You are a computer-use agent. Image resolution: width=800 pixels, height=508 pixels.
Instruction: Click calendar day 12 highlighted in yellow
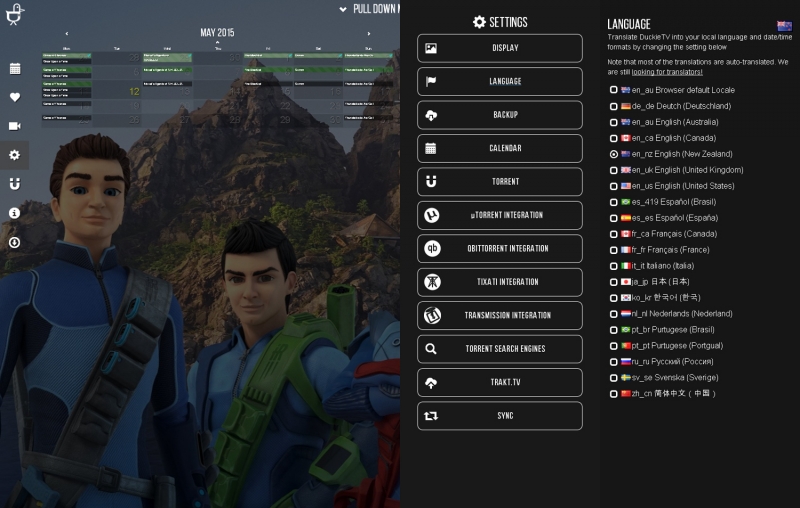pos(134,91)
